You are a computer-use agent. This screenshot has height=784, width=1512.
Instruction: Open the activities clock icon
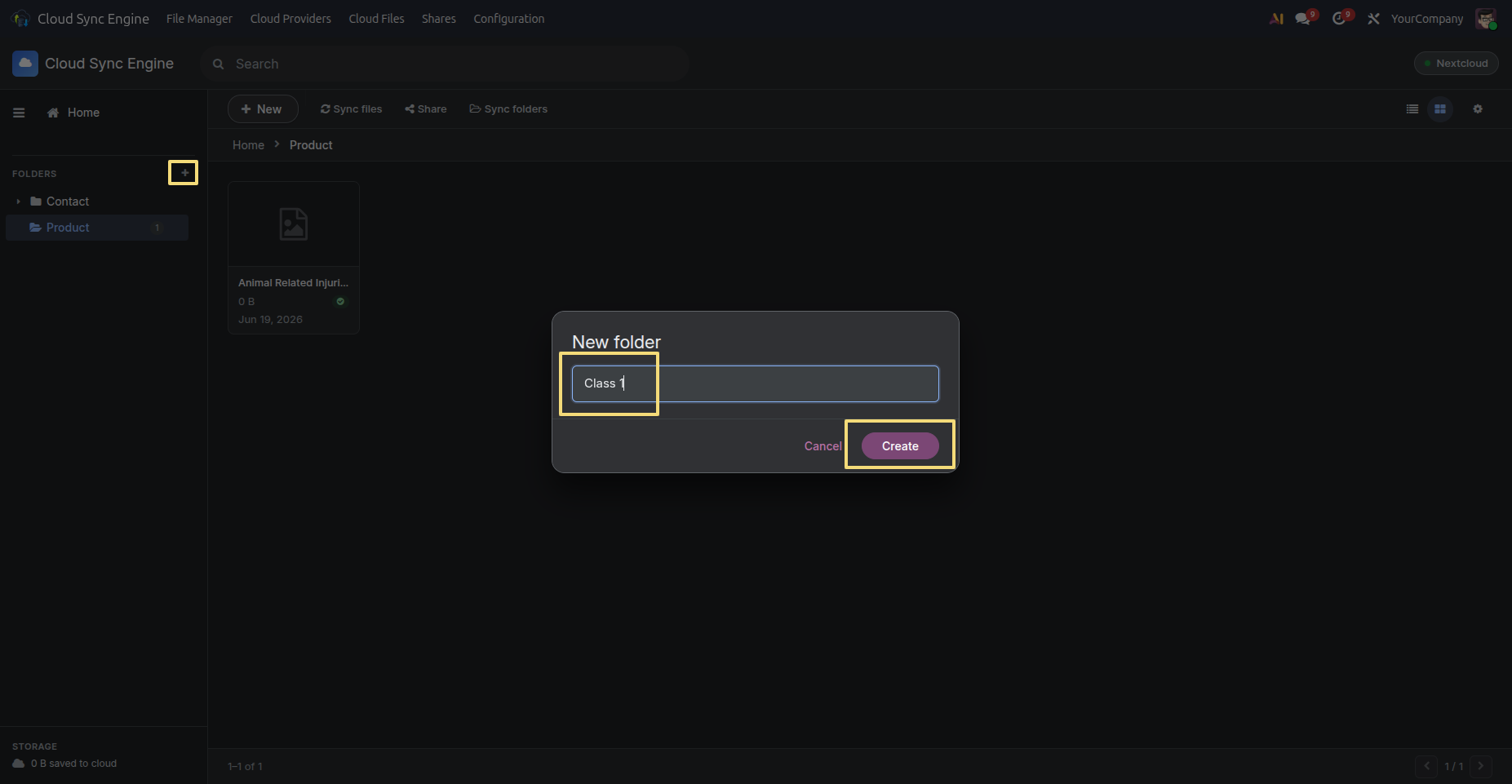click(1341, 18)
